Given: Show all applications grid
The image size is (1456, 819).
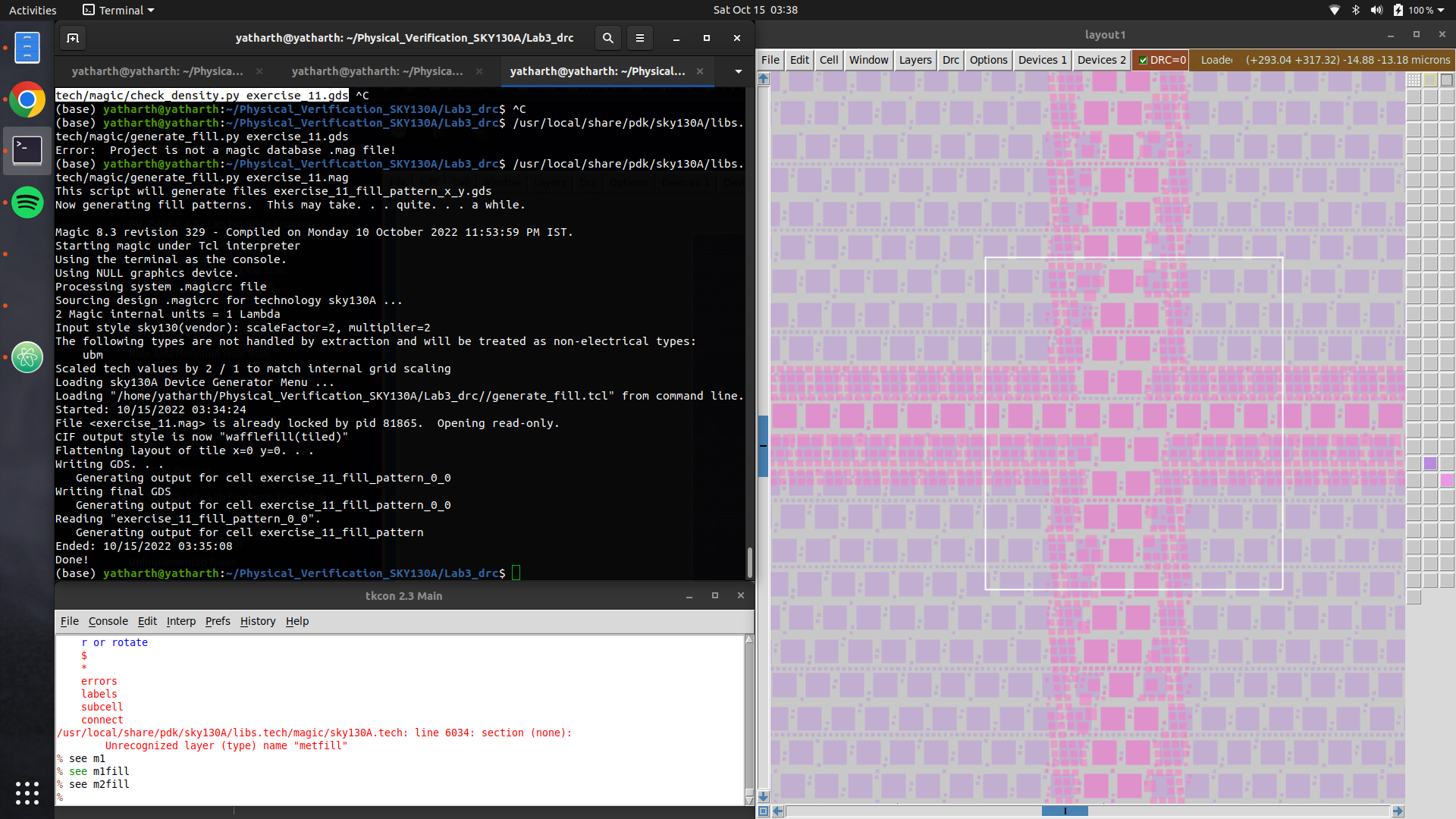Looking at the screenshot, I should pyautogui.click(x=27, y=792).
